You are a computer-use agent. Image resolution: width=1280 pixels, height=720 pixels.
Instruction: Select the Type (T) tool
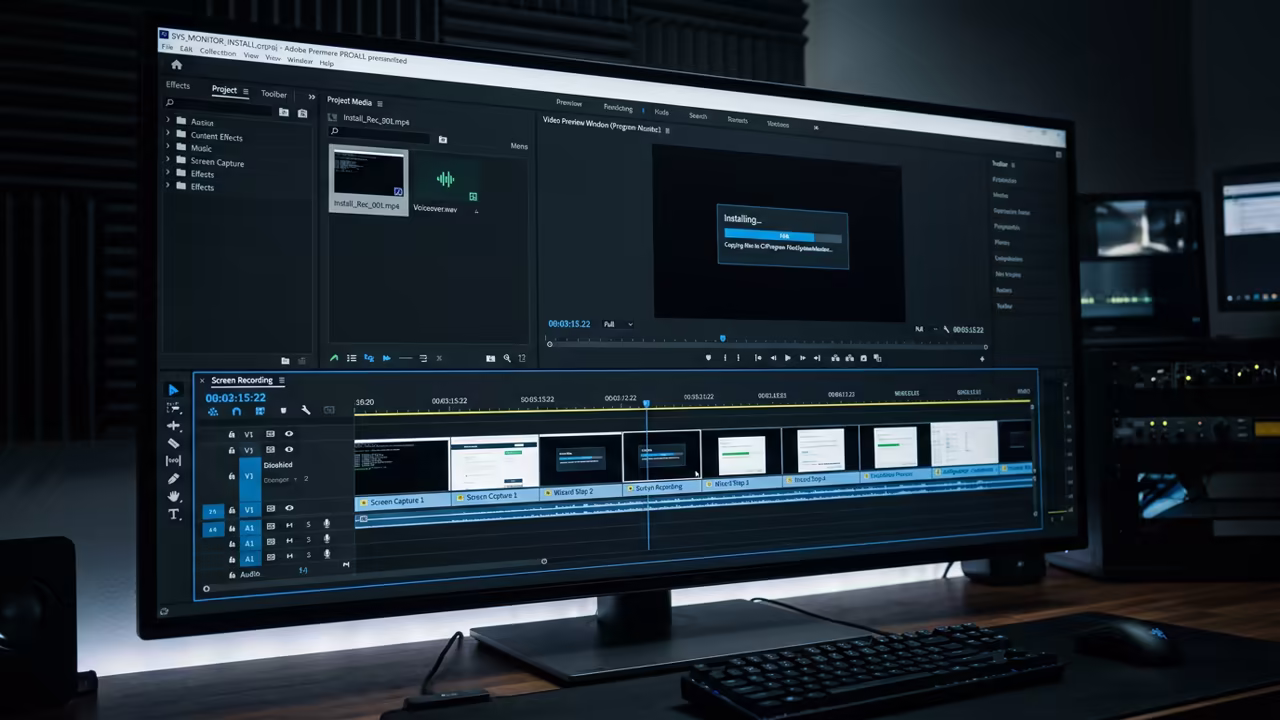[x=173, y=514]
